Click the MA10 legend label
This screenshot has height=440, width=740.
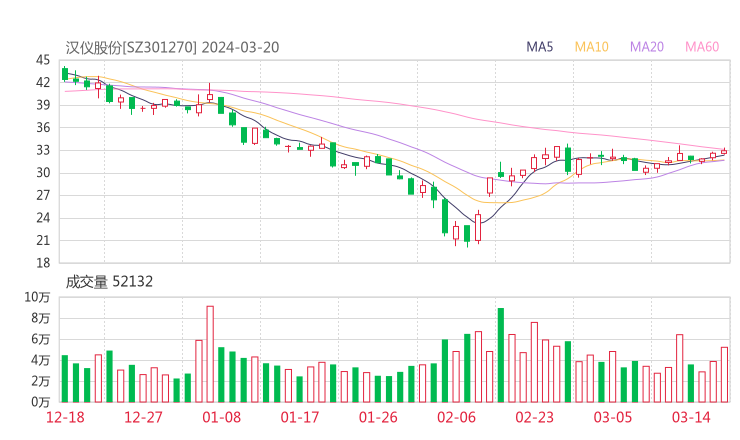pos(591,47)
